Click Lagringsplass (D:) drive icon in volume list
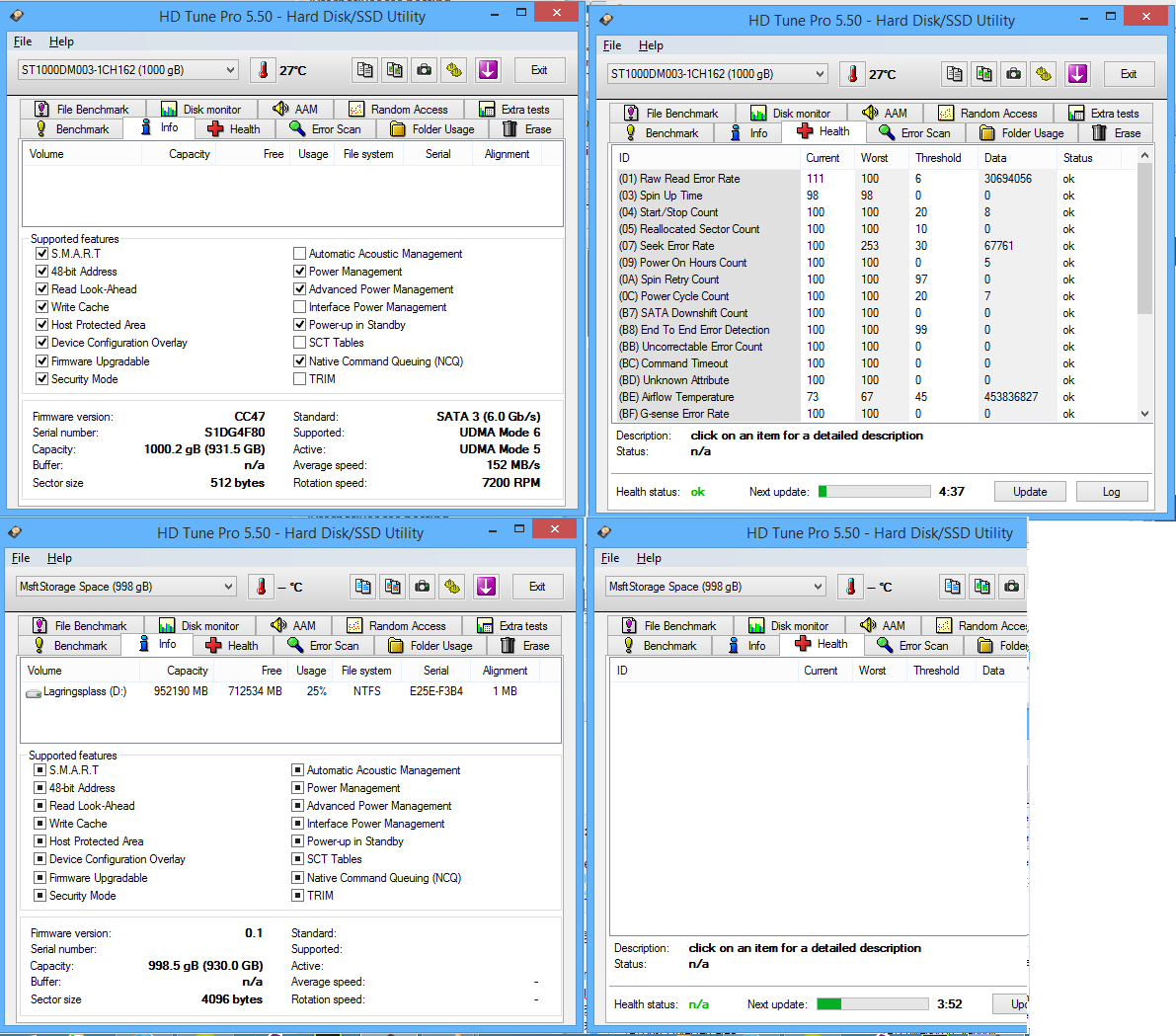The image size is (1176, 1036). (x=34, y=692)
